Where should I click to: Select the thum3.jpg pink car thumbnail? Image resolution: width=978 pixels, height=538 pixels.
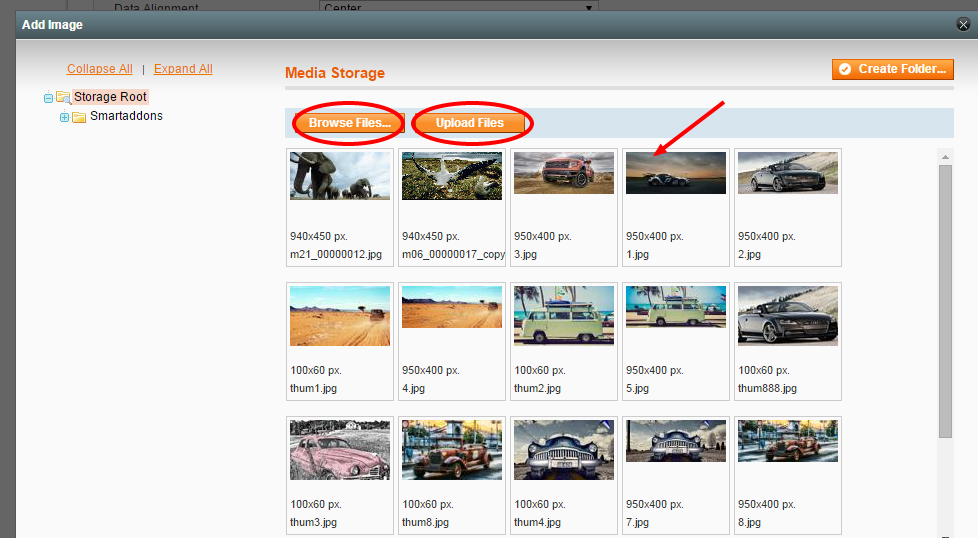tap(340, 450)
